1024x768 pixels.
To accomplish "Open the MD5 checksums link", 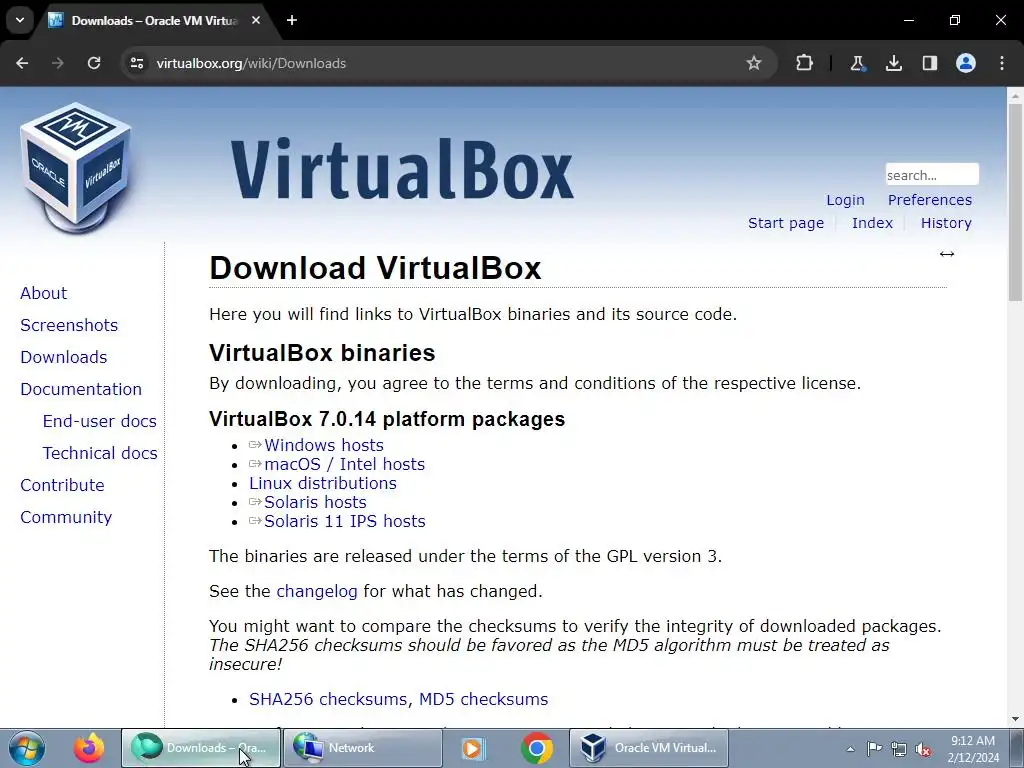I will pyautogui.click(x=483, y=699).
